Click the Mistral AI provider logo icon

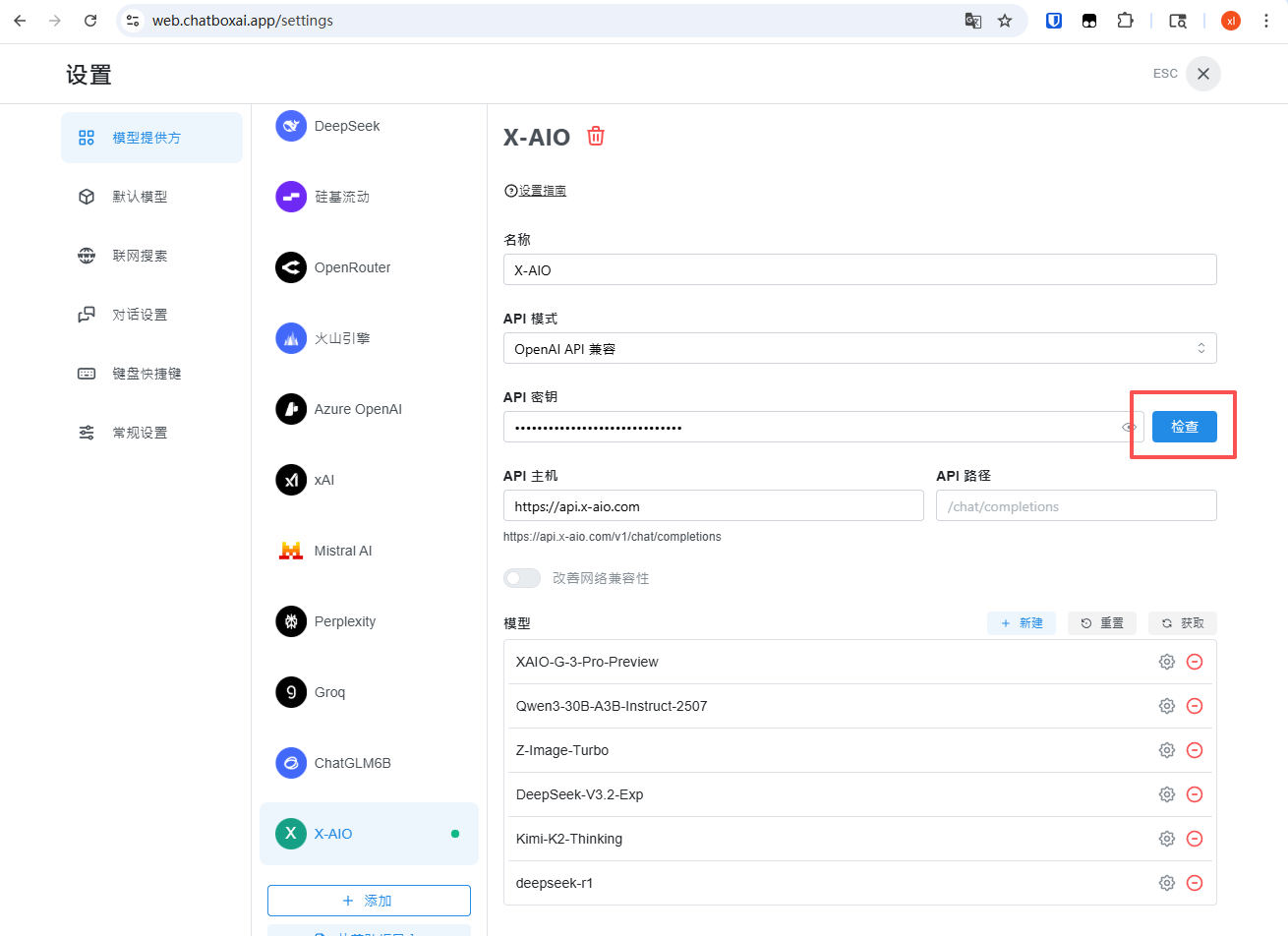coord(291,551)
